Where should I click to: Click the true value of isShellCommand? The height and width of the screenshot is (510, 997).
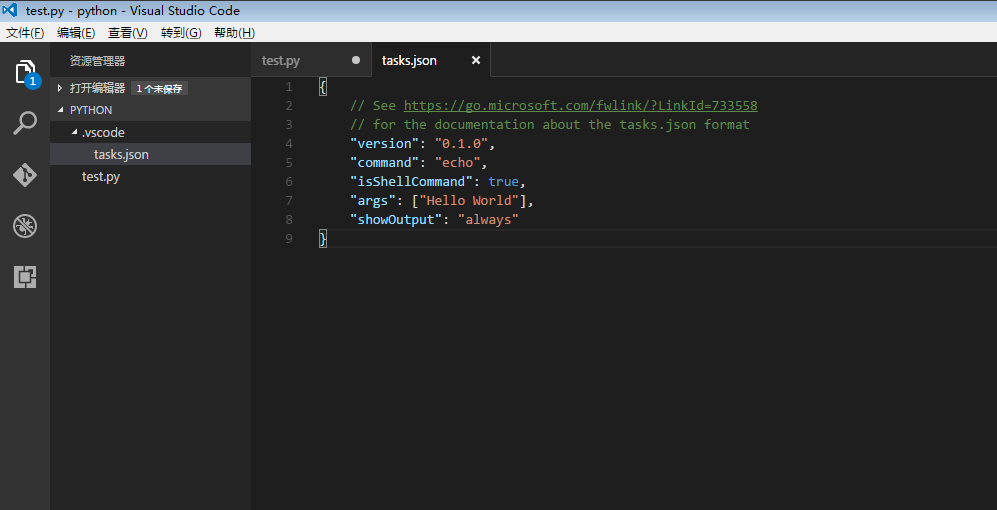pyautogui.click(x=504, y=182)
